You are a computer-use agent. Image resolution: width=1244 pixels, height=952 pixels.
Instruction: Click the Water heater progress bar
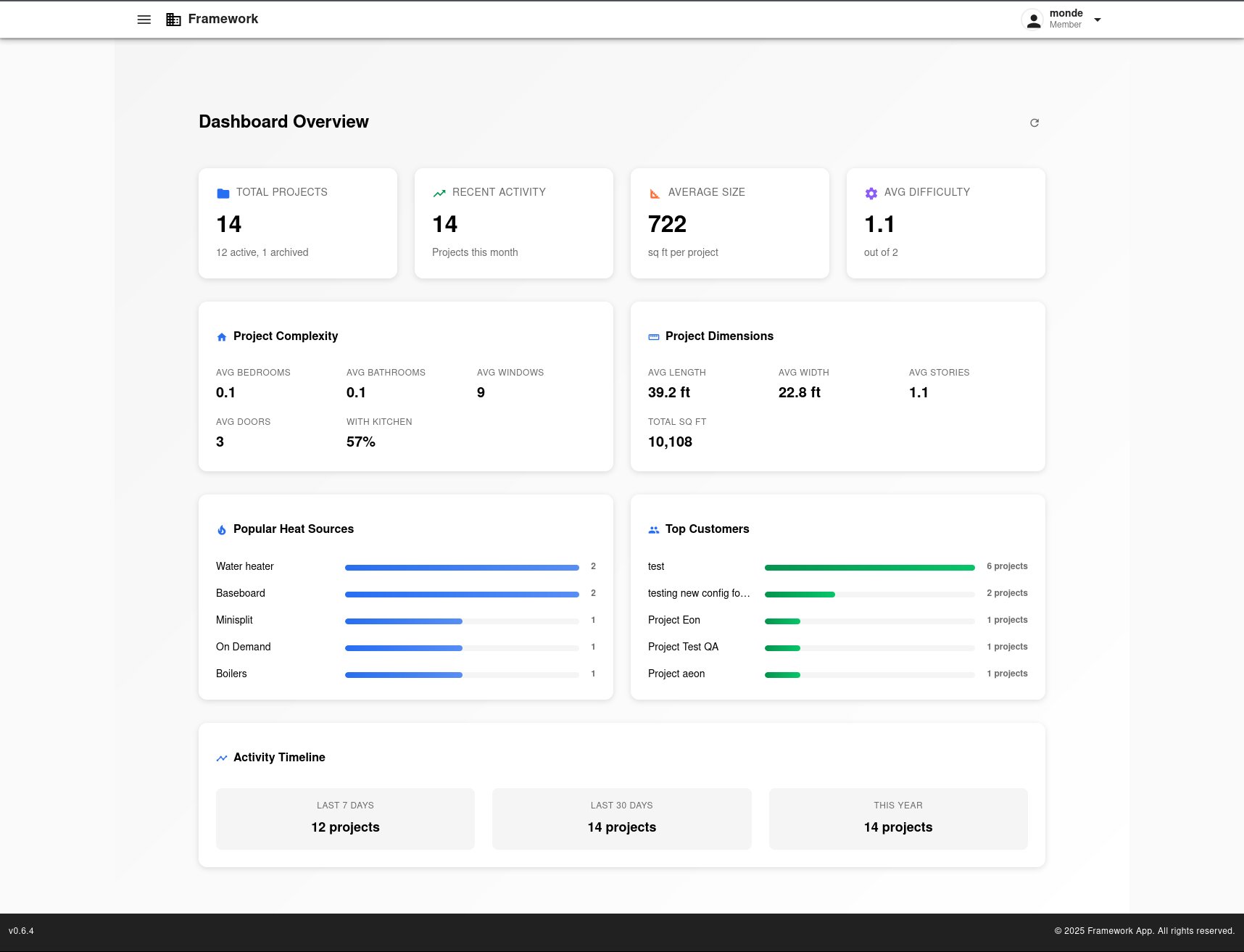click(462, 568)
